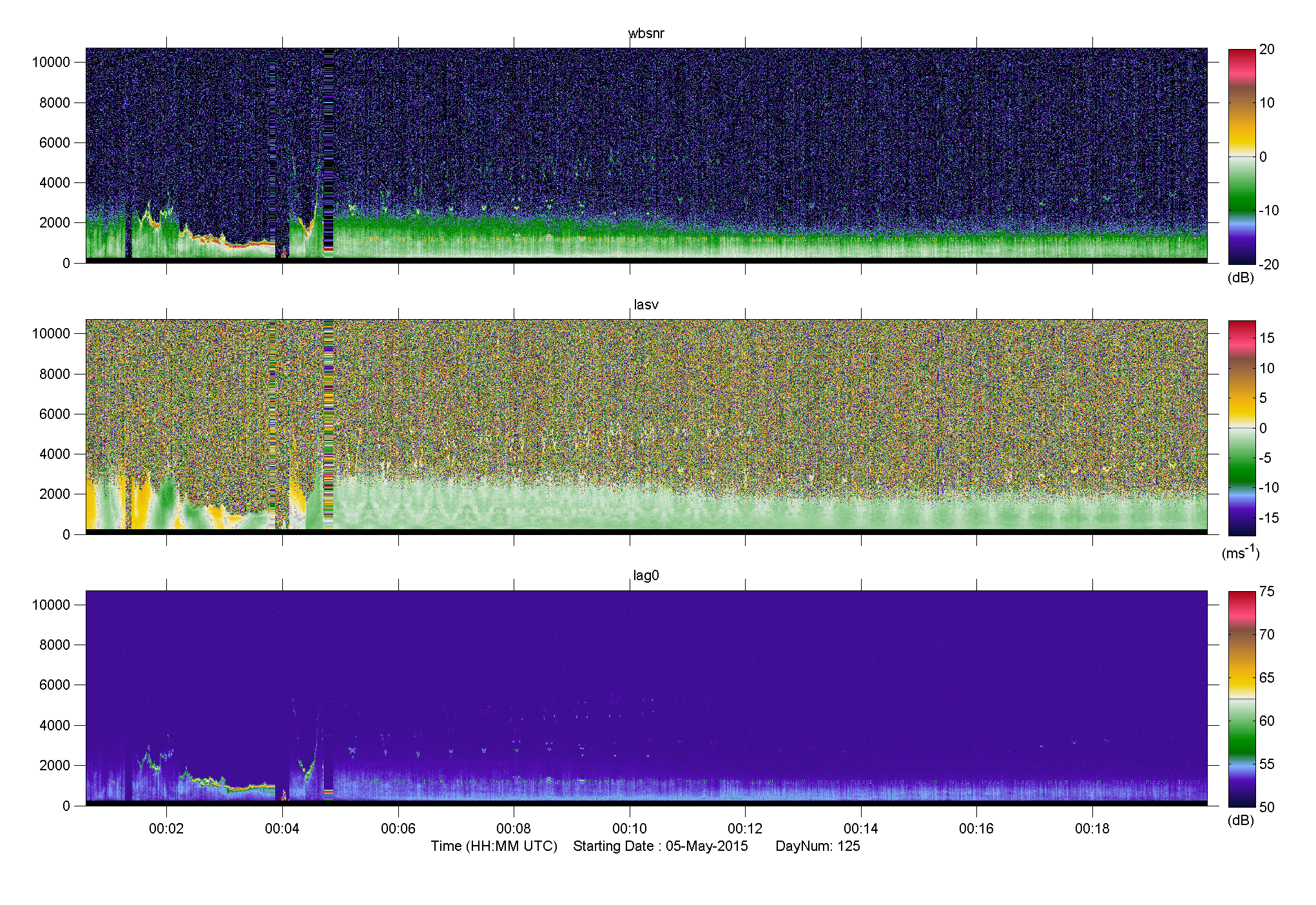Click the 0 y-axis label of lag0 plot

(x=66, y=806)
